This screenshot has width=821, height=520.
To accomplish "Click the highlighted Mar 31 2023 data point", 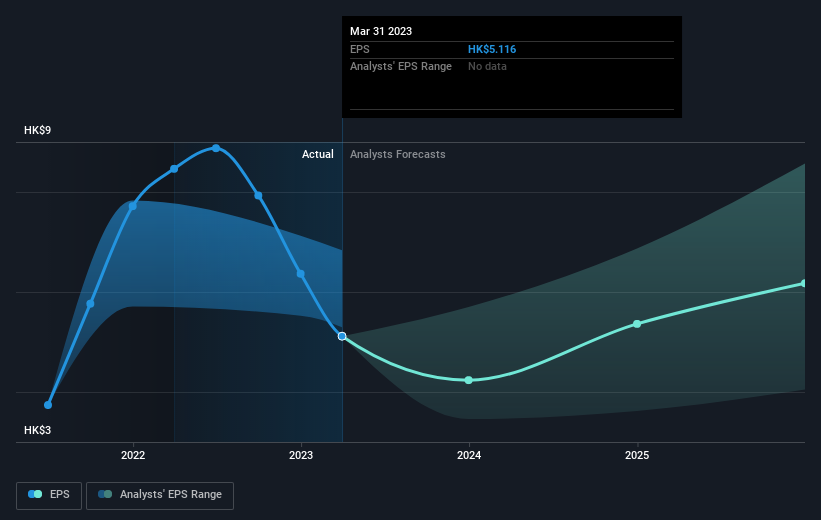I will coord(342,336).
